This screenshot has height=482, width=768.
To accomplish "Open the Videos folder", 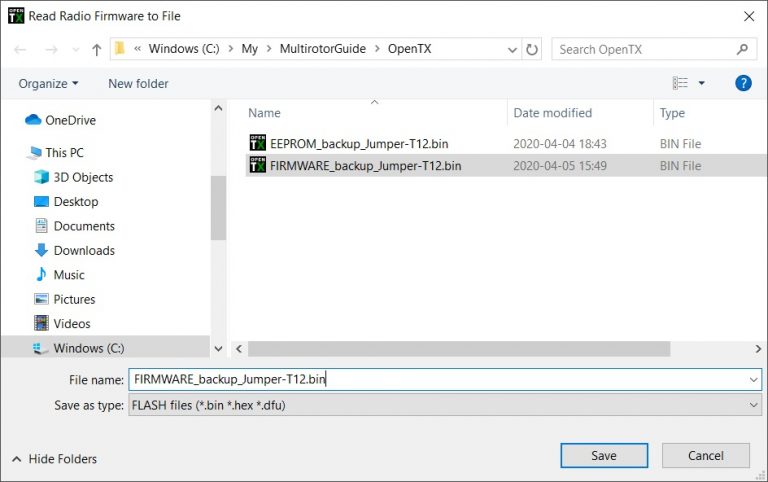I will [x=72, y=324].
